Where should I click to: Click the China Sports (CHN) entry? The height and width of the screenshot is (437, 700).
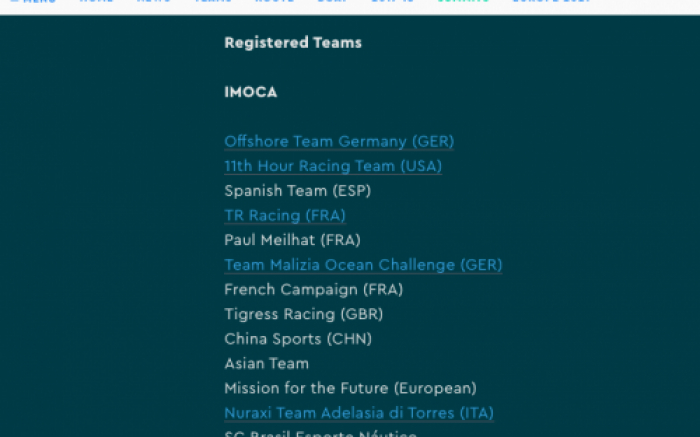298,339
